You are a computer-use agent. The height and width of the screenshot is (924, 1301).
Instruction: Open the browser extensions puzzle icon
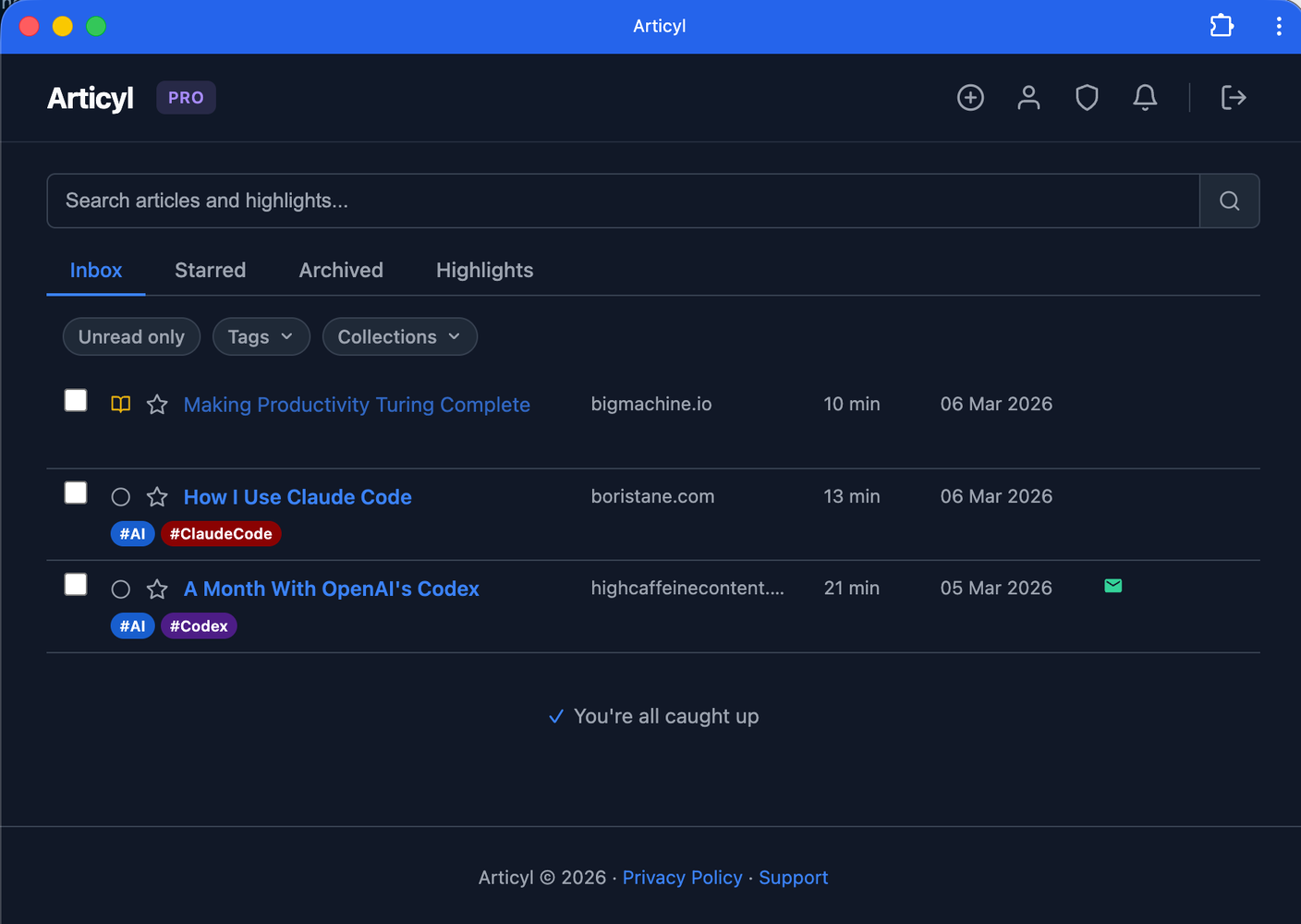coord(1222,26)
